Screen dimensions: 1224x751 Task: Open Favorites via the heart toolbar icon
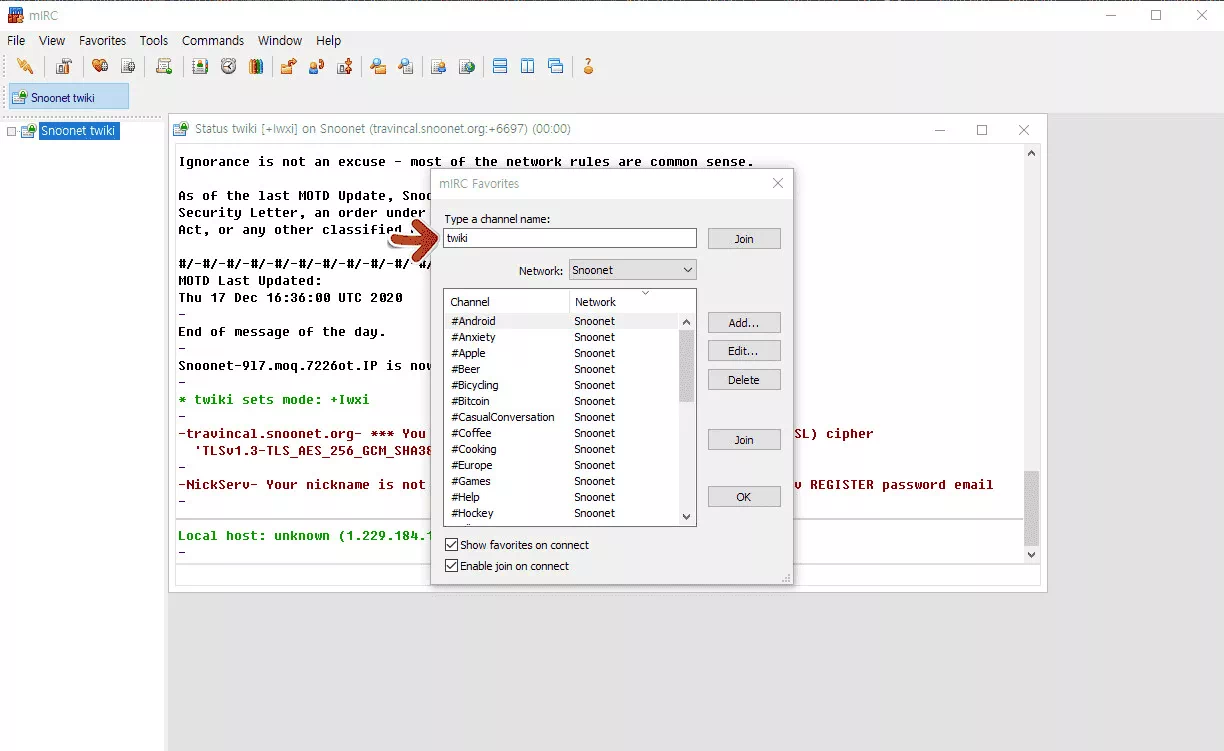(x=100, y=67)
